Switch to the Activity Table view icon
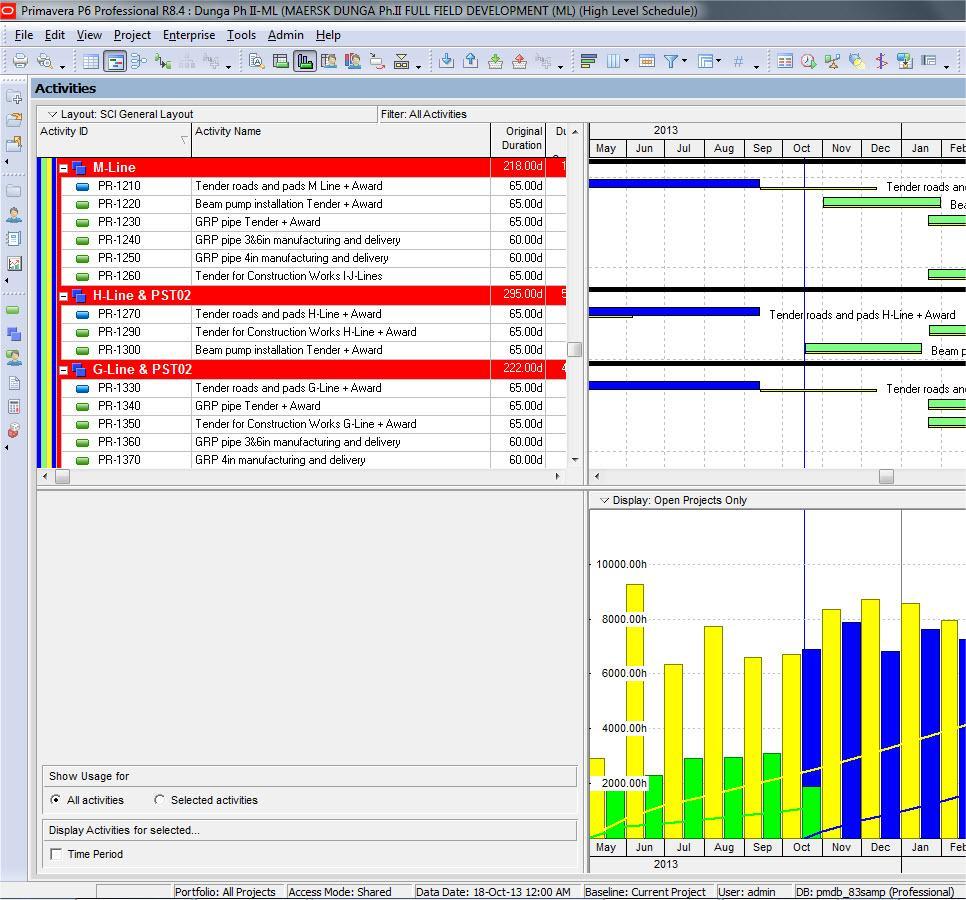The height and width of the screenshot is (900, 966). 91,61
